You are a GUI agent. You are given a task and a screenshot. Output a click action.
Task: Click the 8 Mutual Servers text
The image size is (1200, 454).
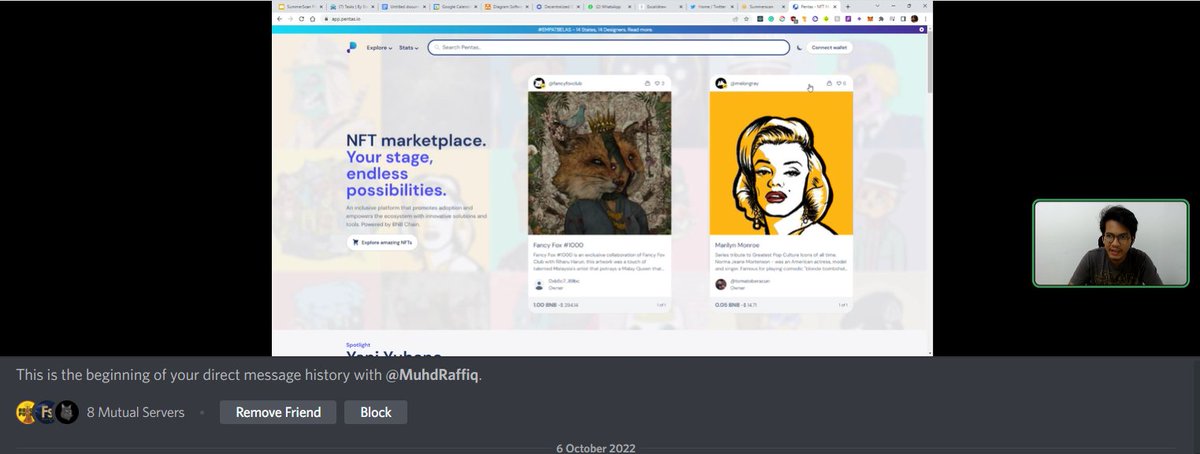[x=135, y=412]
